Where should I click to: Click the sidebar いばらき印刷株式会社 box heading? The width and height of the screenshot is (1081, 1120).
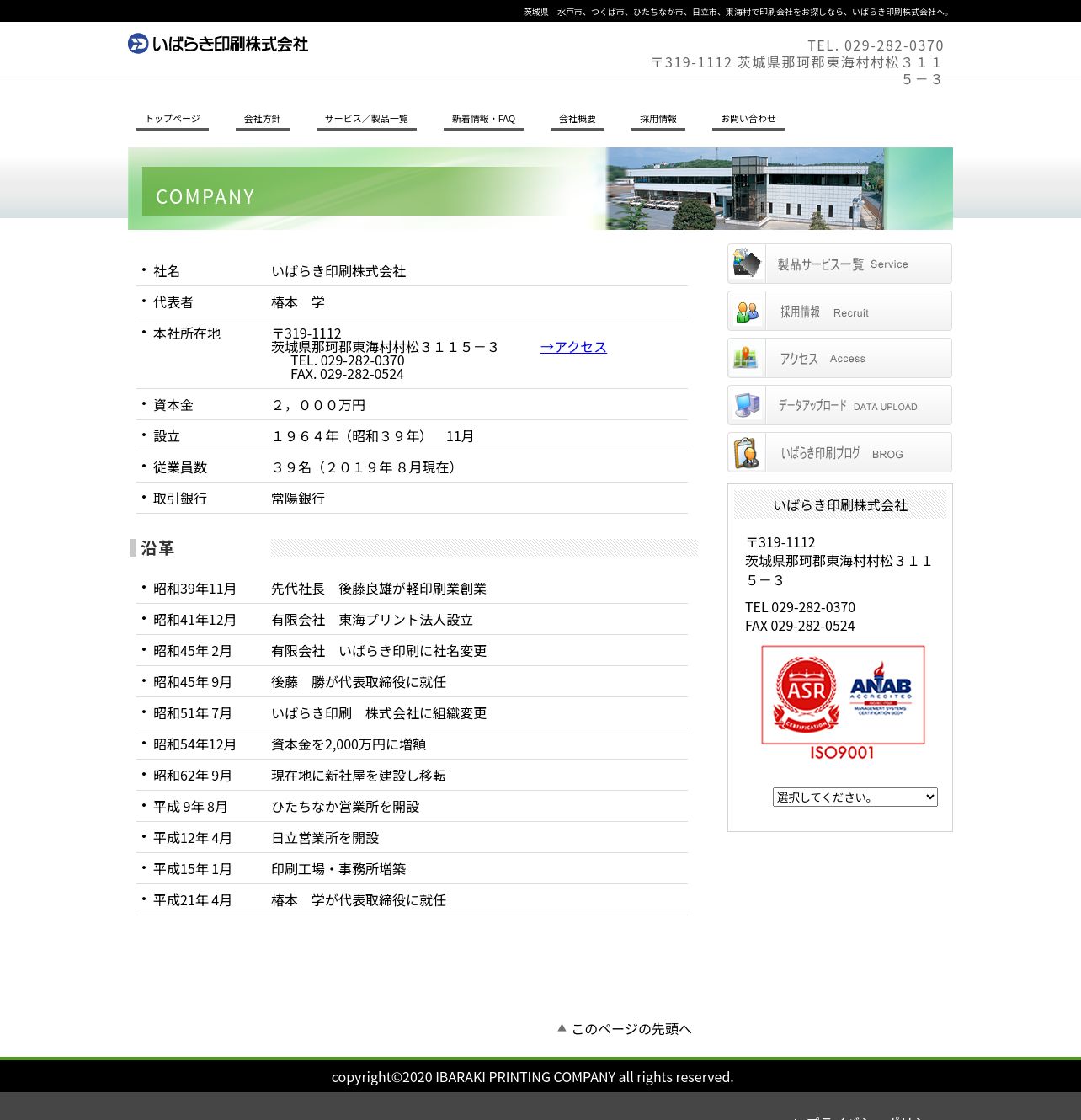point(840,505)
